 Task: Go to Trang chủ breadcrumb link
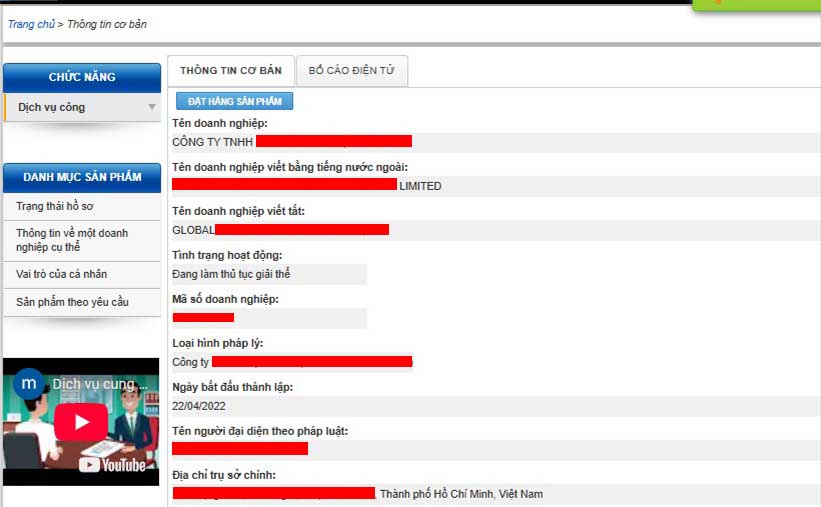31,24
